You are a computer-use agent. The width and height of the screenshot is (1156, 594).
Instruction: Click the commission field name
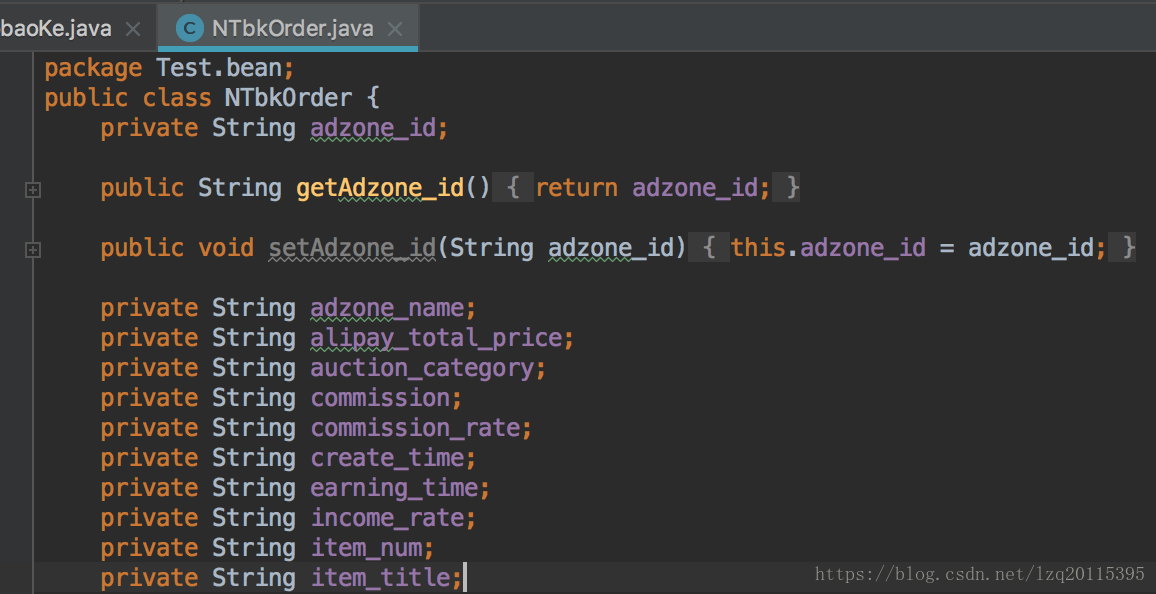(380, 398)
